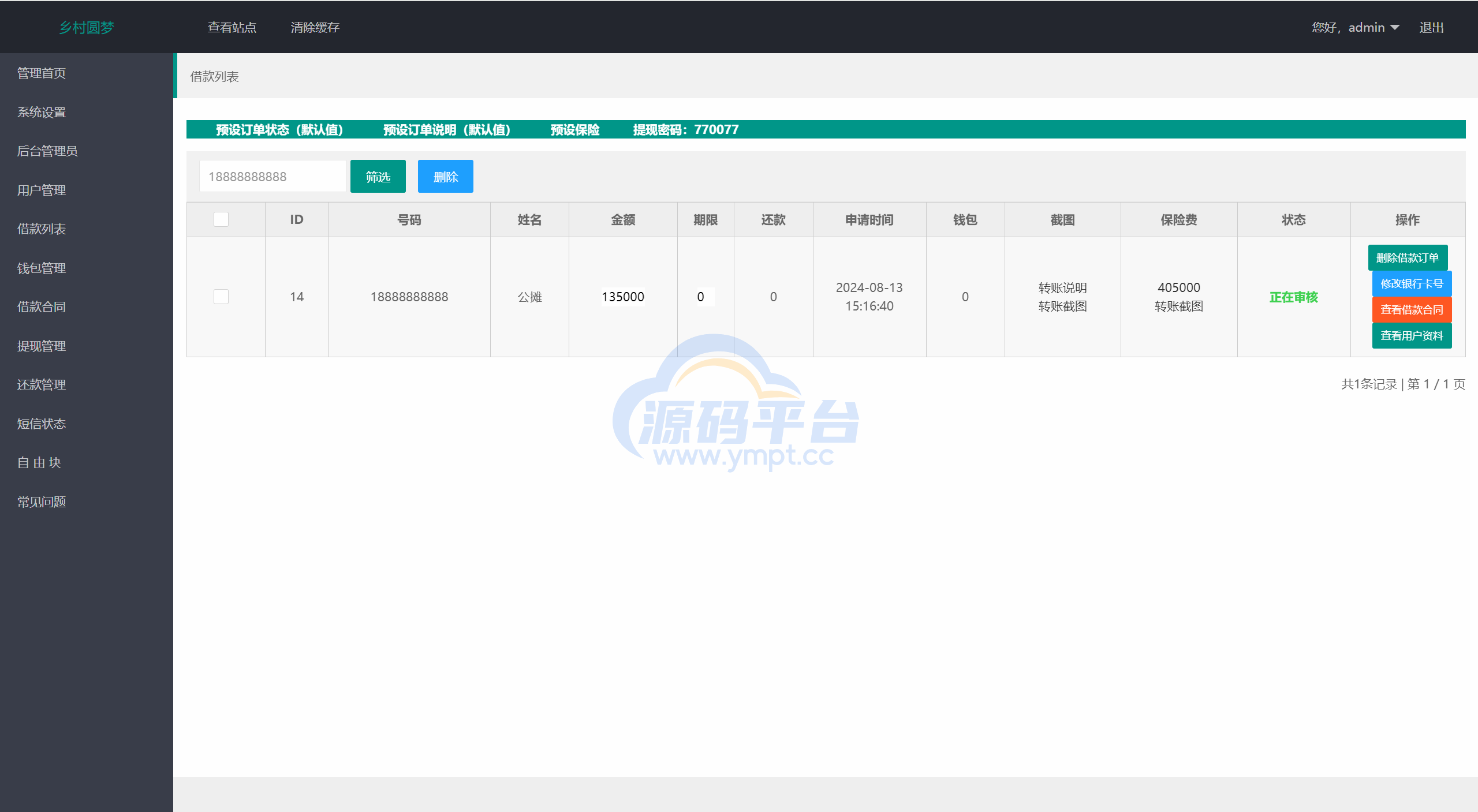1478x812 pixels.
Task: Click the 号码 column header
Action: pyautogui.click(x=409, y=220)
